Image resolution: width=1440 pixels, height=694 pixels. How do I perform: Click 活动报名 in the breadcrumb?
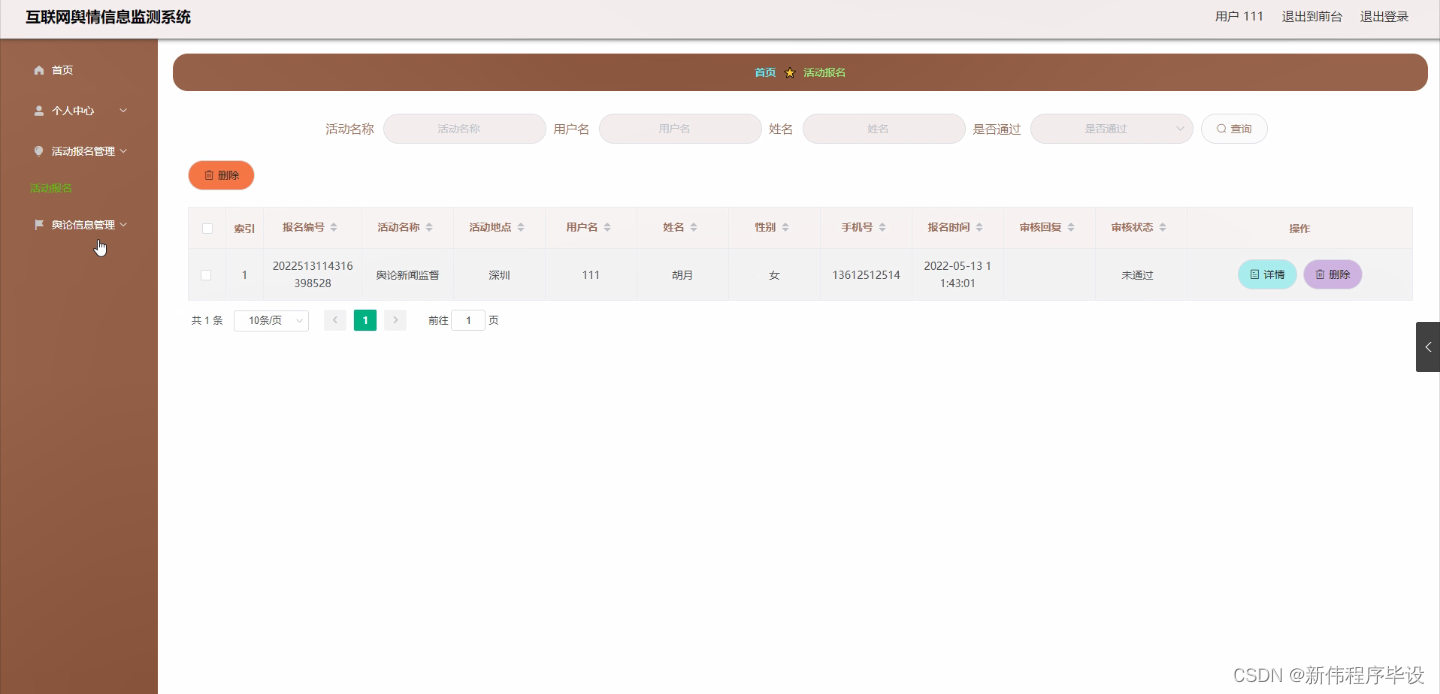[x=825, y=73]
